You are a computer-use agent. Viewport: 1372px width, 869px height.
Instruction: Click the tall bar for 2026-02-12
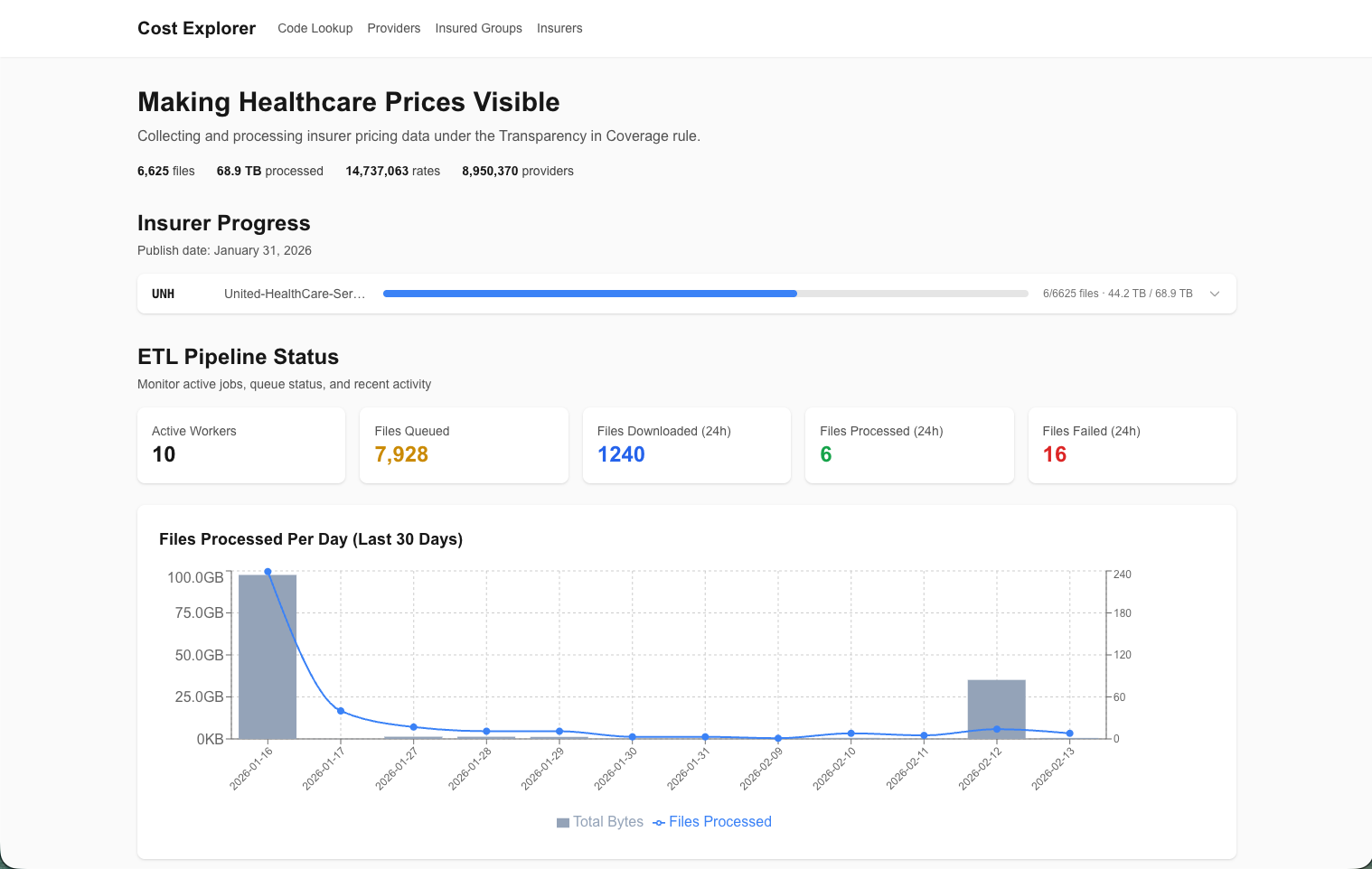[996, 709]
